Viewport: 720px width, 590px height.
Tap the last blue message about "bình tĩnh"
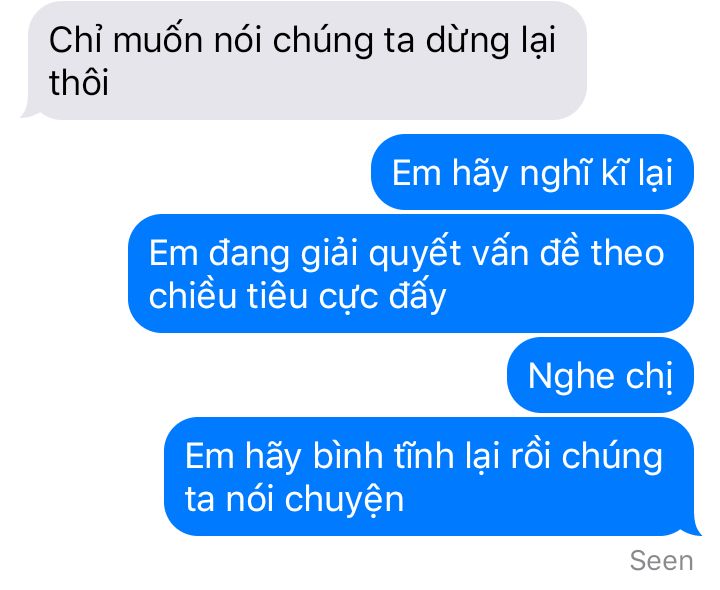coord(432,477)
